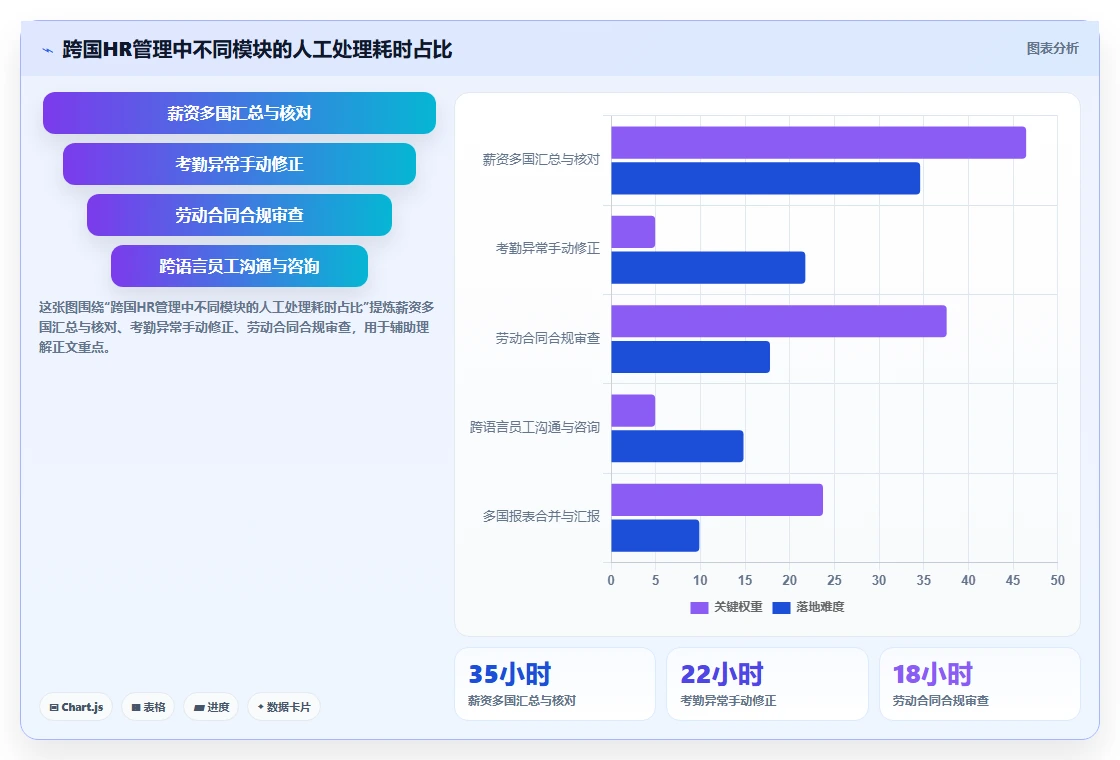Click the y-axis label 考勤异常手动修正
1120x760 pixels.
coord(548,249)
